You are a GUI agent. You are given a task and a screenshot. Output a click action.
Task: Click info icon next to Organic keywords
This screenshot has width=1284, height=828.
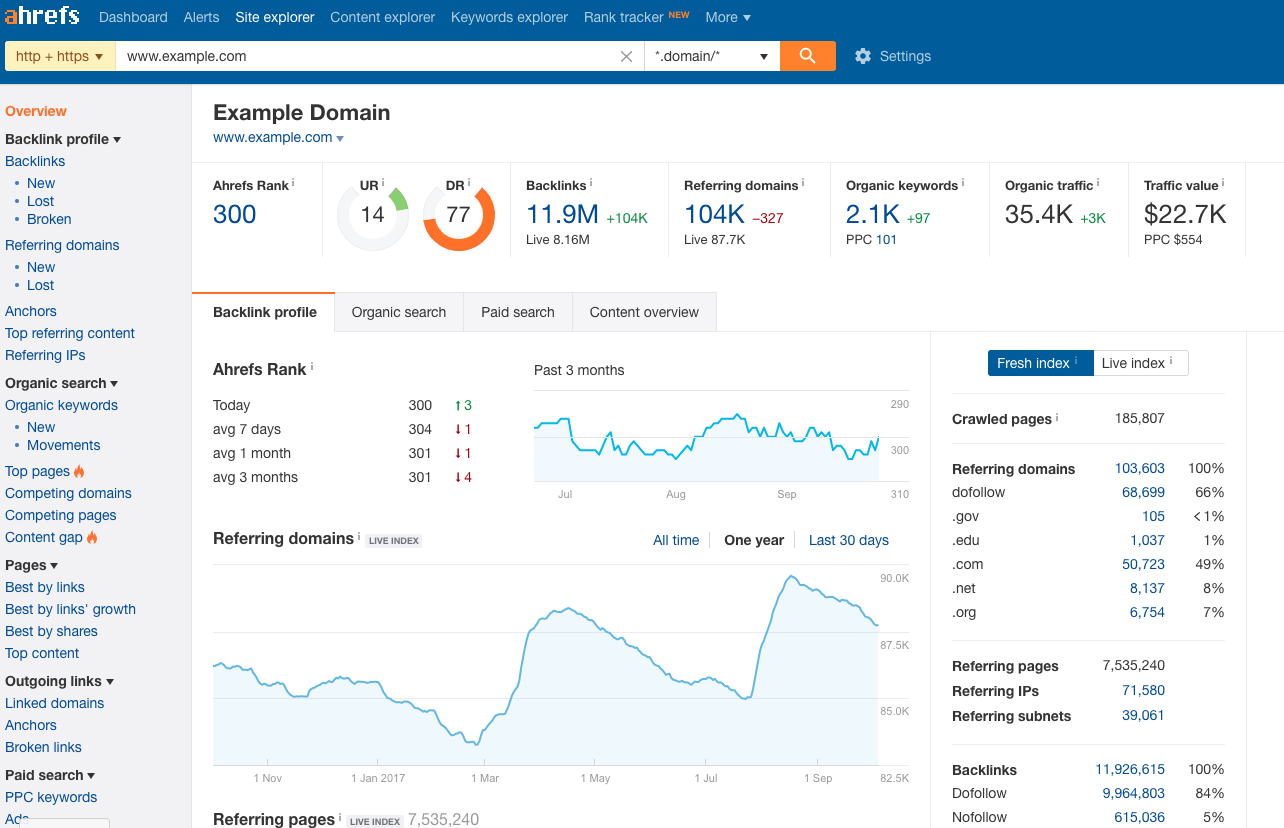click(x=963, y=183)
